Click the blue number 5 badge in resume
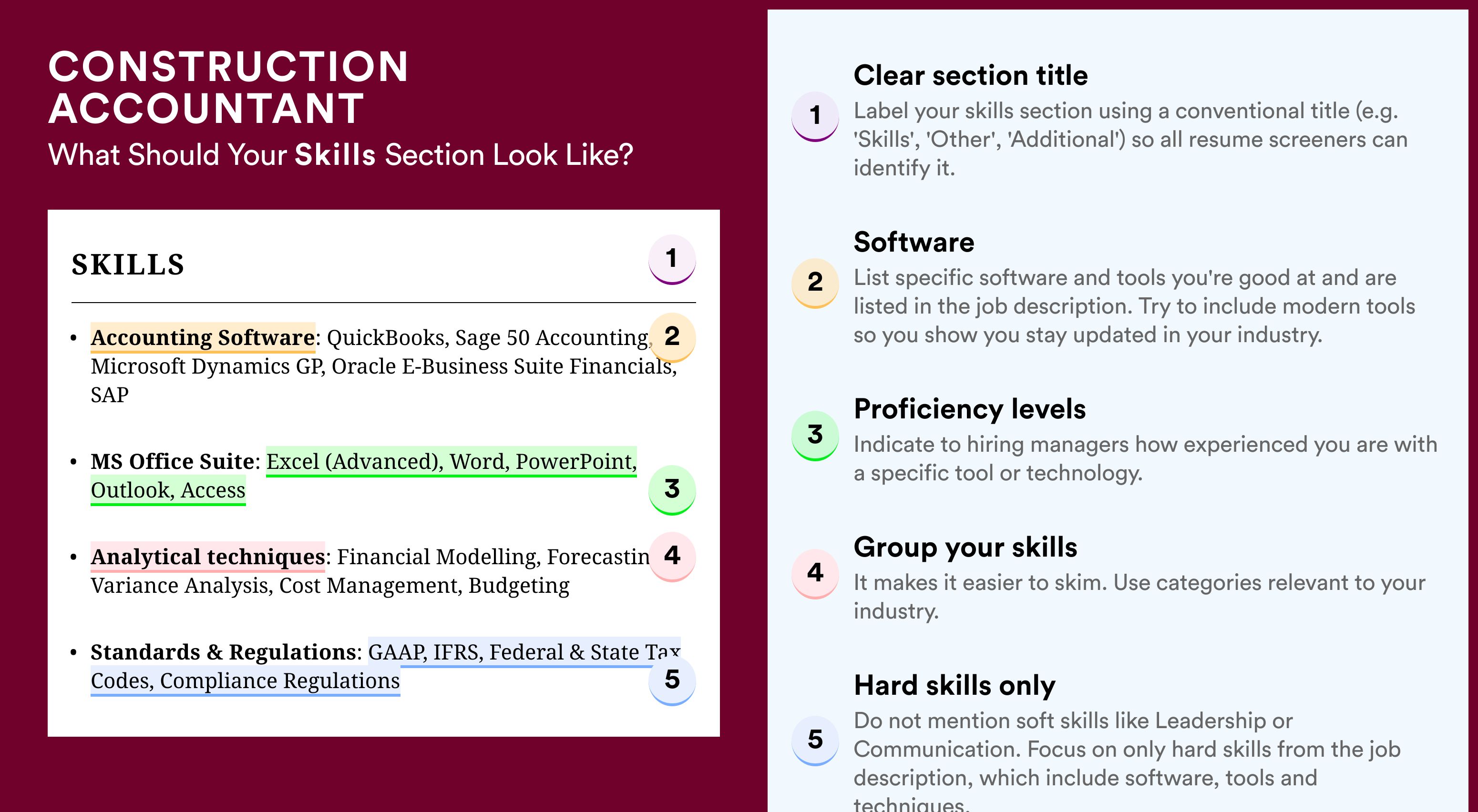 [672, 680]
